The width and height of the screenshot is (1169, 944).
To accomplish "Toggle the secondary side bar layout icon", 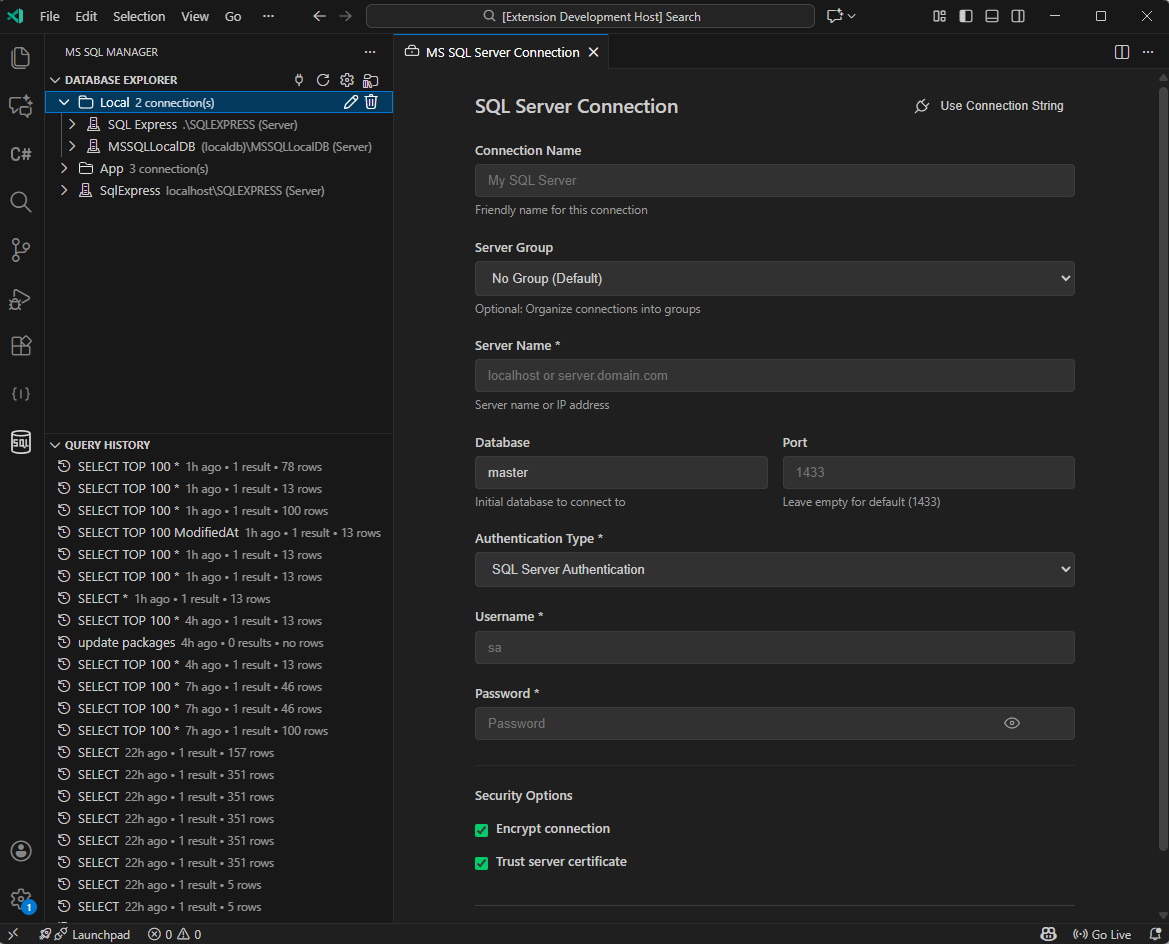I will [x=1018, y=16].
